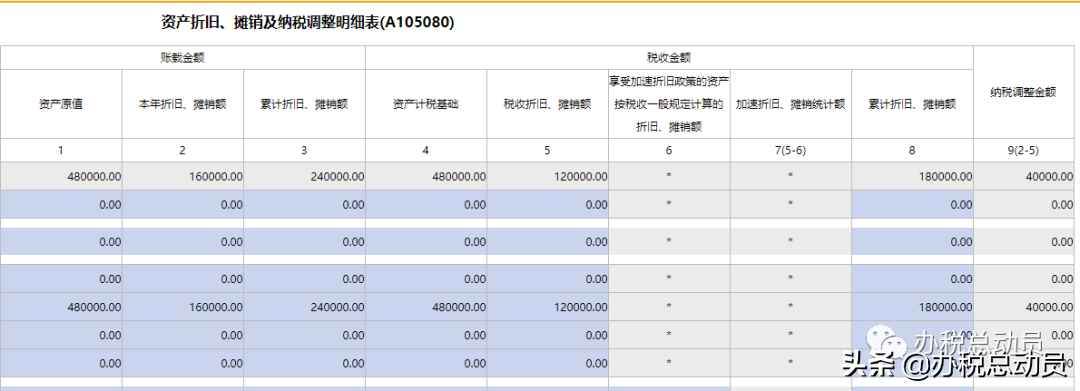Focus the 120000.00 input in the blue row
1080x391 pixels.
tap(548, 307)
